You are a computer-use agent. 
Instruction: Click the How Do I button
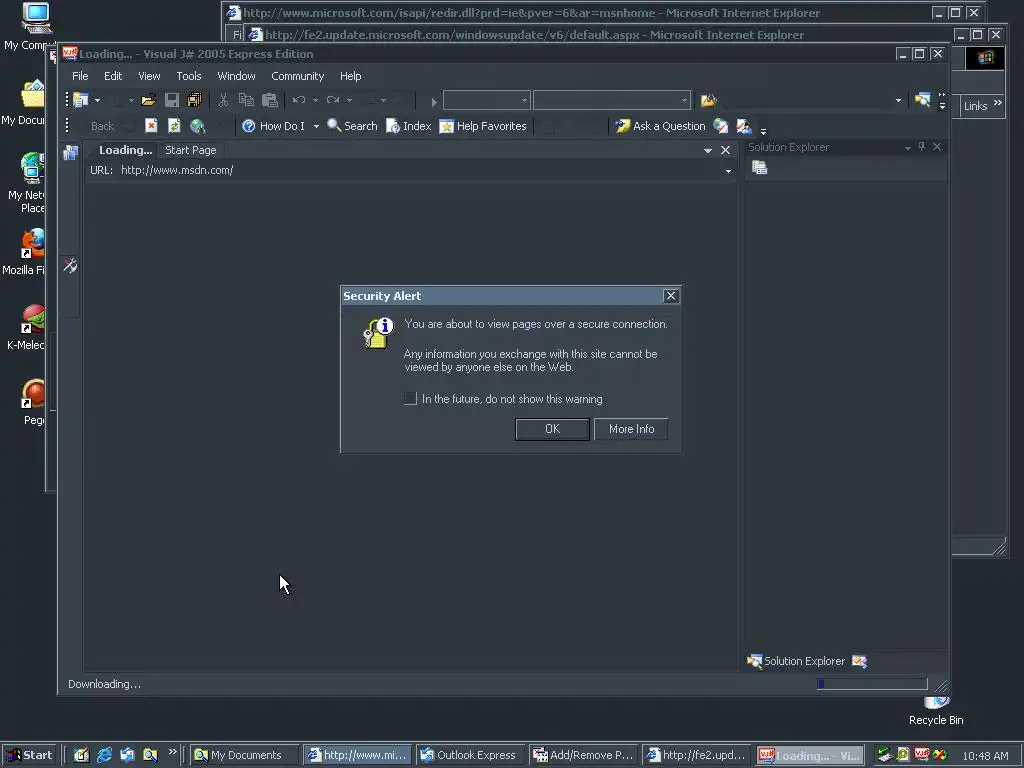pyautogui.click(x=274, y=126)
